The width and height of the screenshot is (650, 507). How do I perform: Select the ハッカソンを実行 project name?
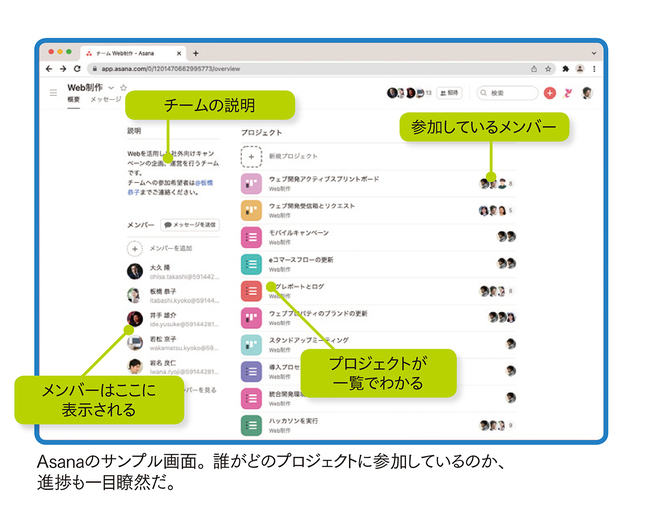[293, 421]
